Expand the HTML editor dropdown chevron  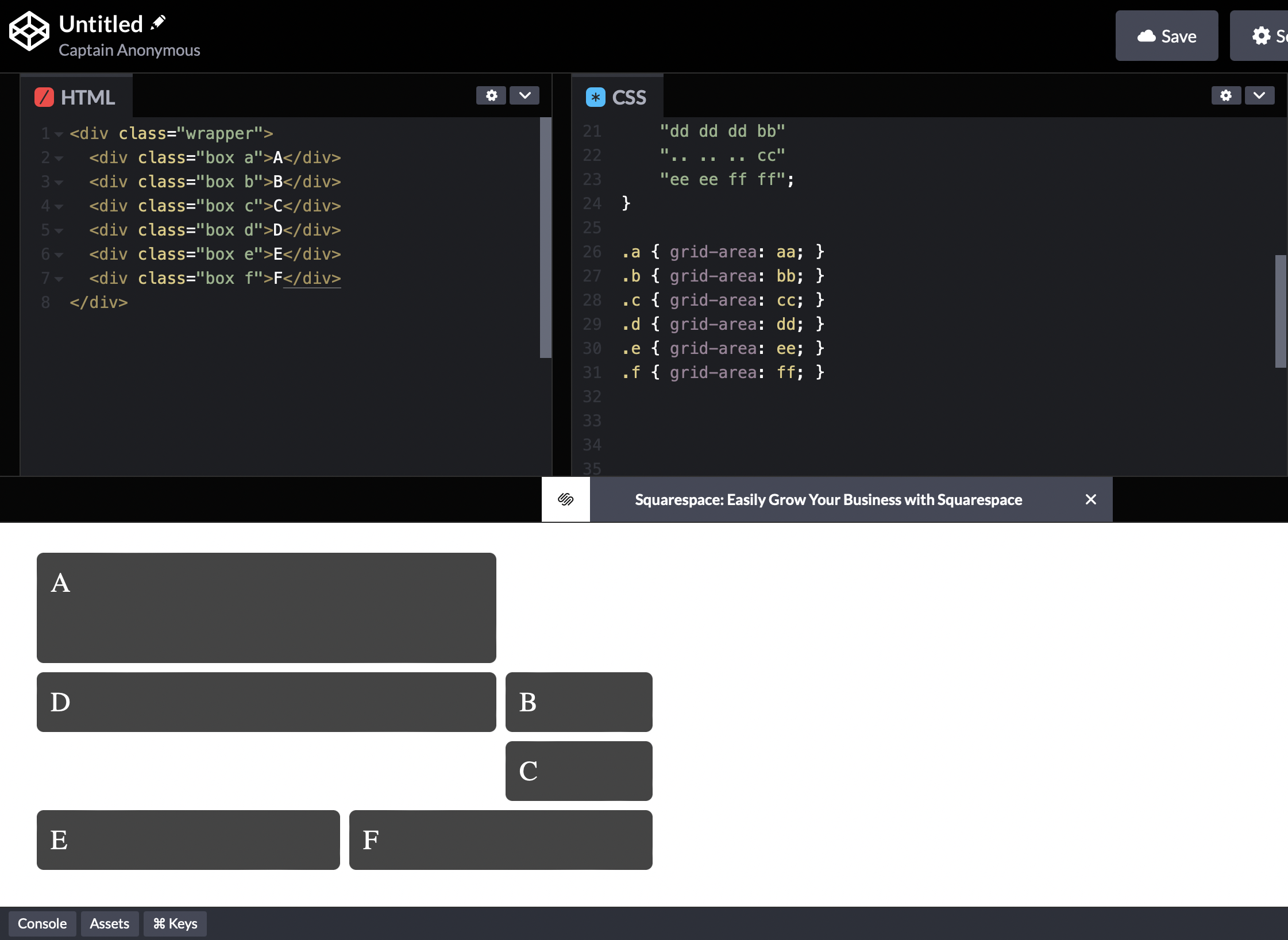pyautogui.click(x=525, y=95)
